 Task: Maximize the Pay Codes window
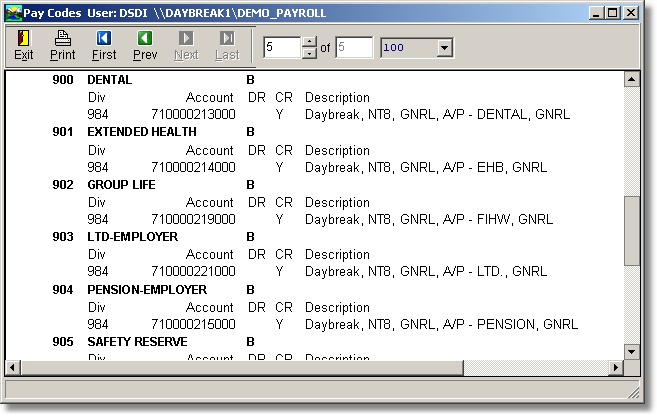tap(613, 13)
